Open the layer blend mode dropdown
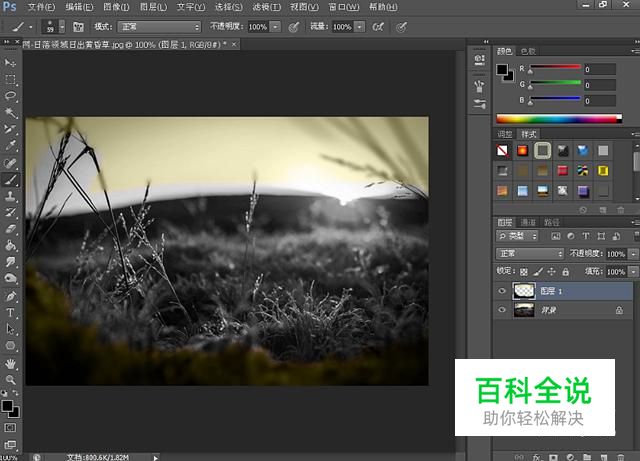 pos(530,254)
